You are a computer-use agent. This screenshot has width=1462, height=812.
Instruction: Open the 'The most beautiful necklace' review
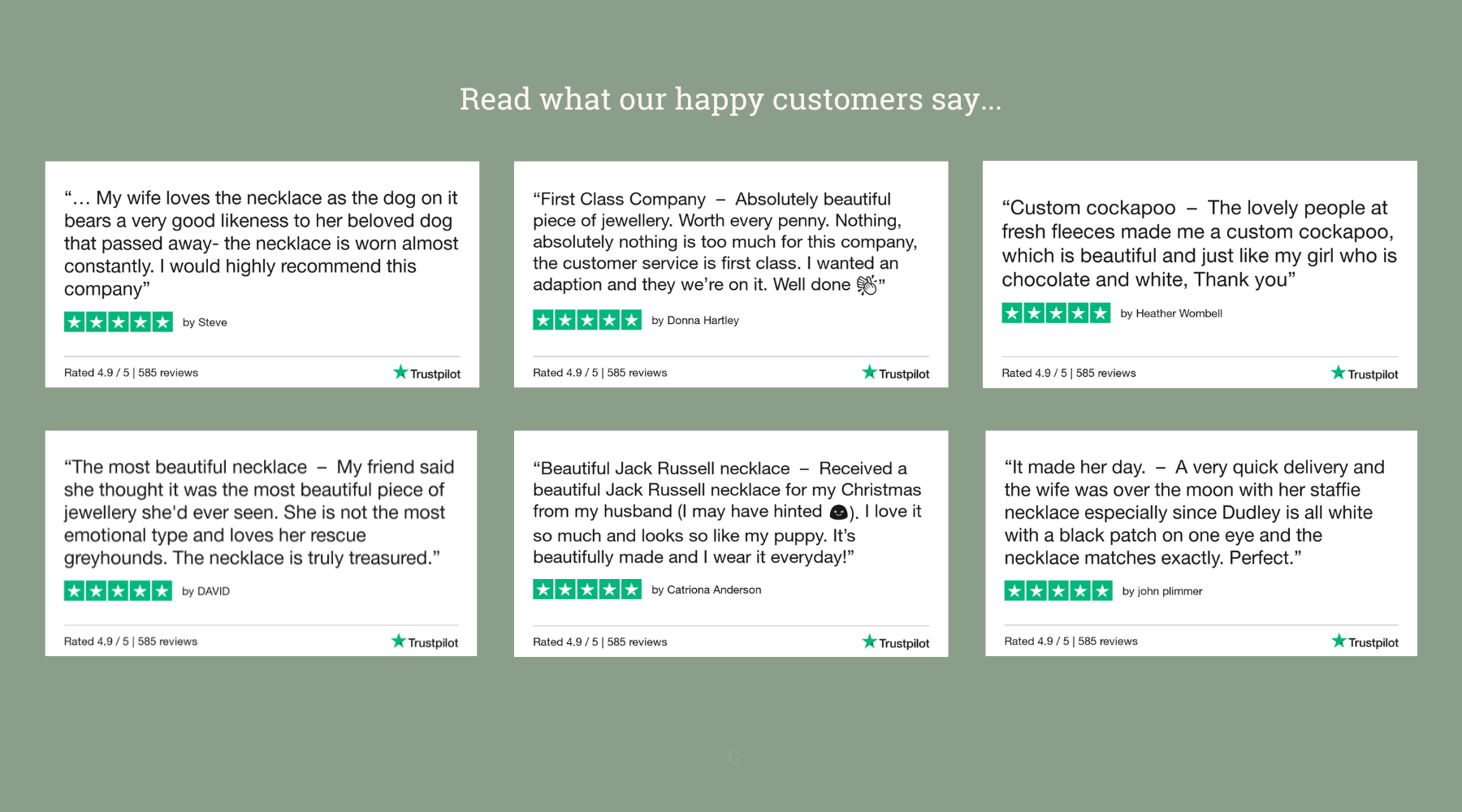click(x=259, y=512)
